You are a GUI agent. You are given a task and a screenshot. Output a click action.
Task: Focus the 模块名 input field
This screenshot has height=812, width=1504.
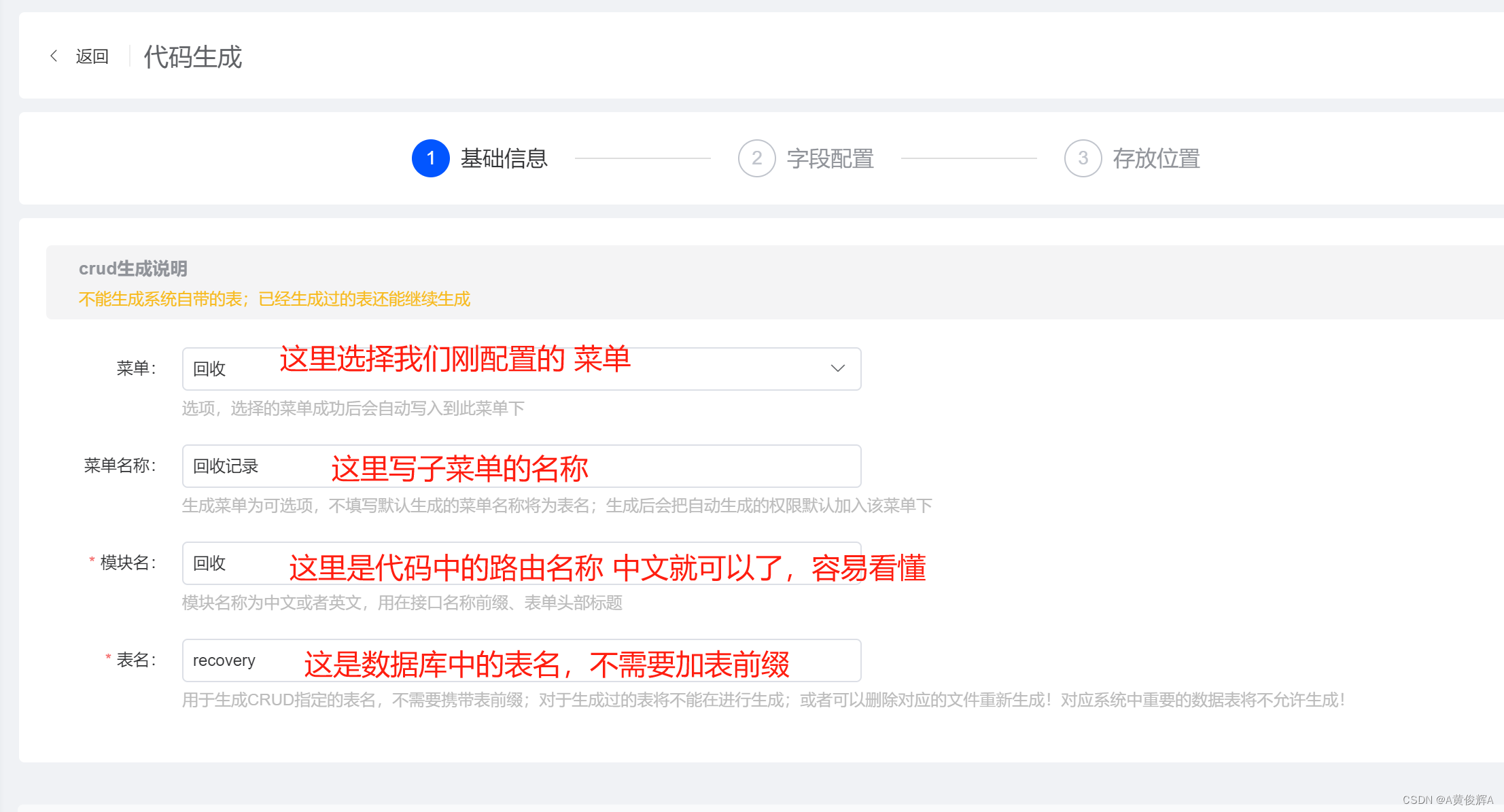[522, 563]
